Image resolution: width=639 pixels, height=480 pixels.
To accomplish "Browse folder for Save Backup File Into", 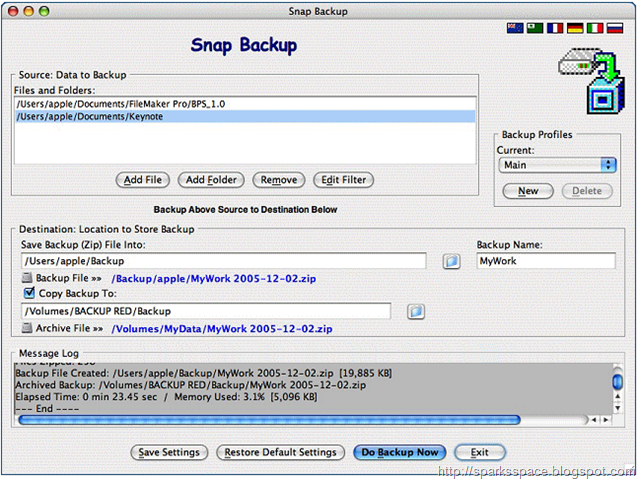I will (452, 261).
